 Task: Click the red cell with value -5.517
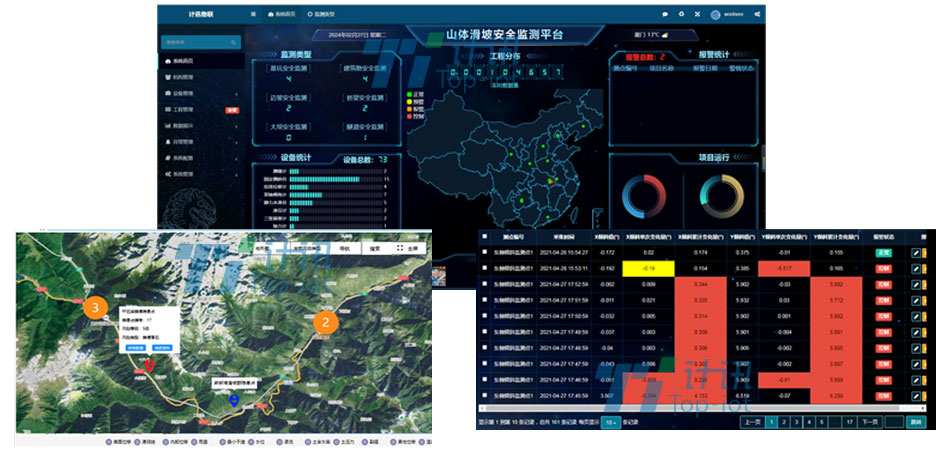(783, 268)
